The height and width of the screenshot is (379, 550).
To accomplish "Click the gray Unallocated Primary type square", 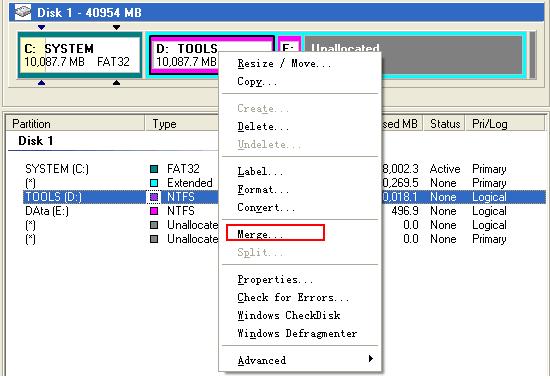I will pyautogui.click(x=154, y=239).
